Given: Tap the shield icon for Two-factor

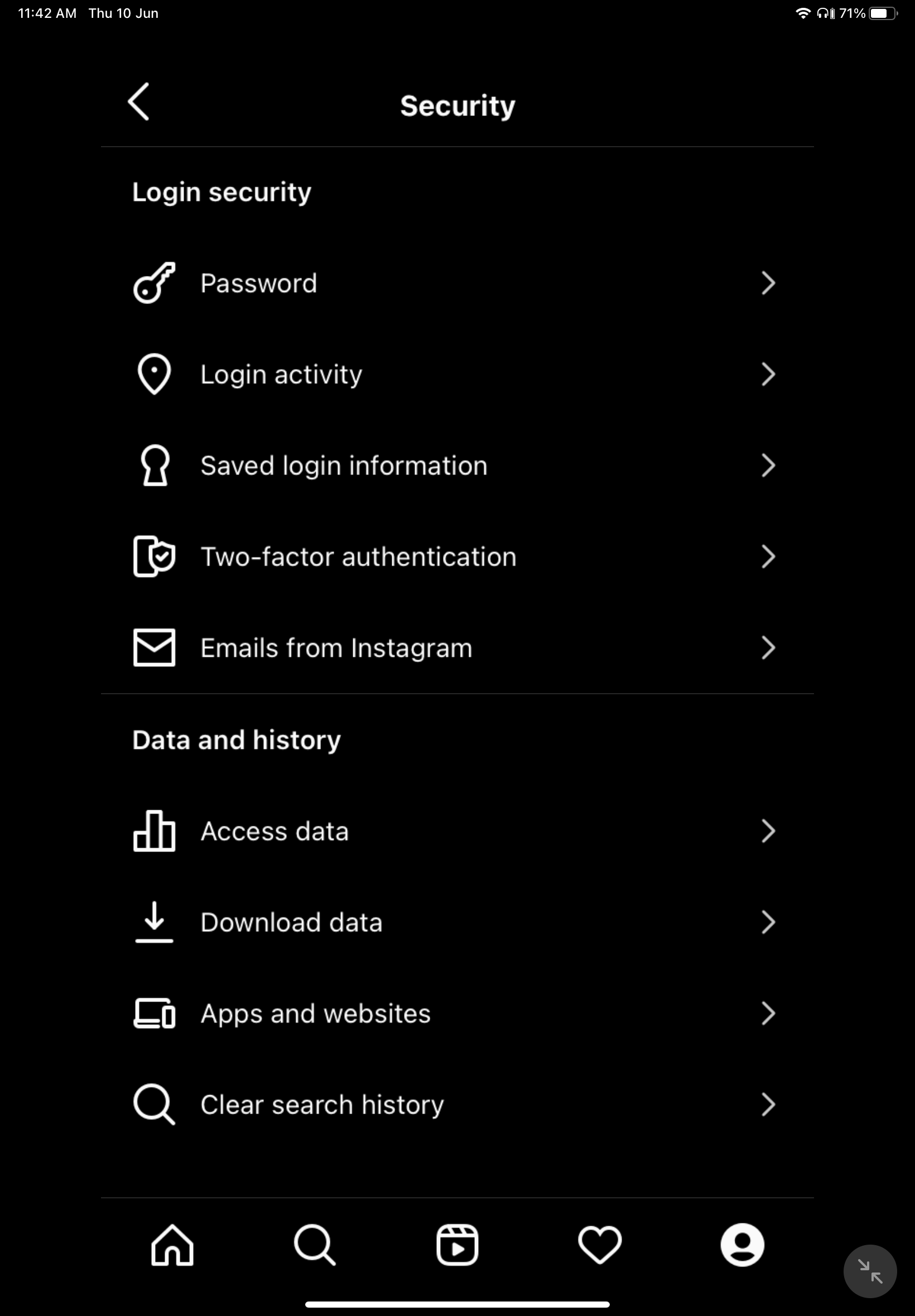Looking at the screenshot, I should 154,557.
